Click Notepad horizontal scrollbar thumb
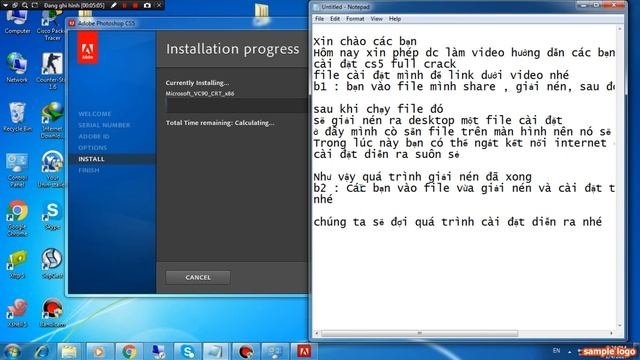This screenshot has height=360, width=640. coord(420,333)
